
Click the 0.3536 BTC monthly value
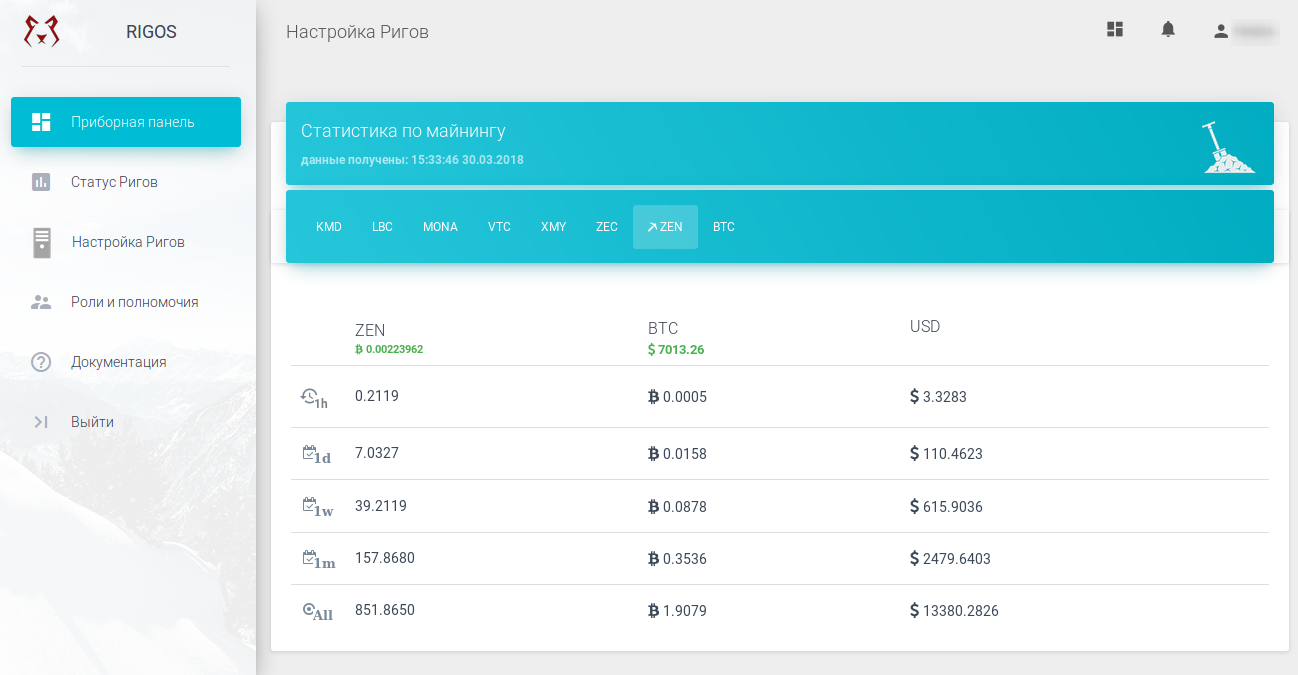[677, 559]
